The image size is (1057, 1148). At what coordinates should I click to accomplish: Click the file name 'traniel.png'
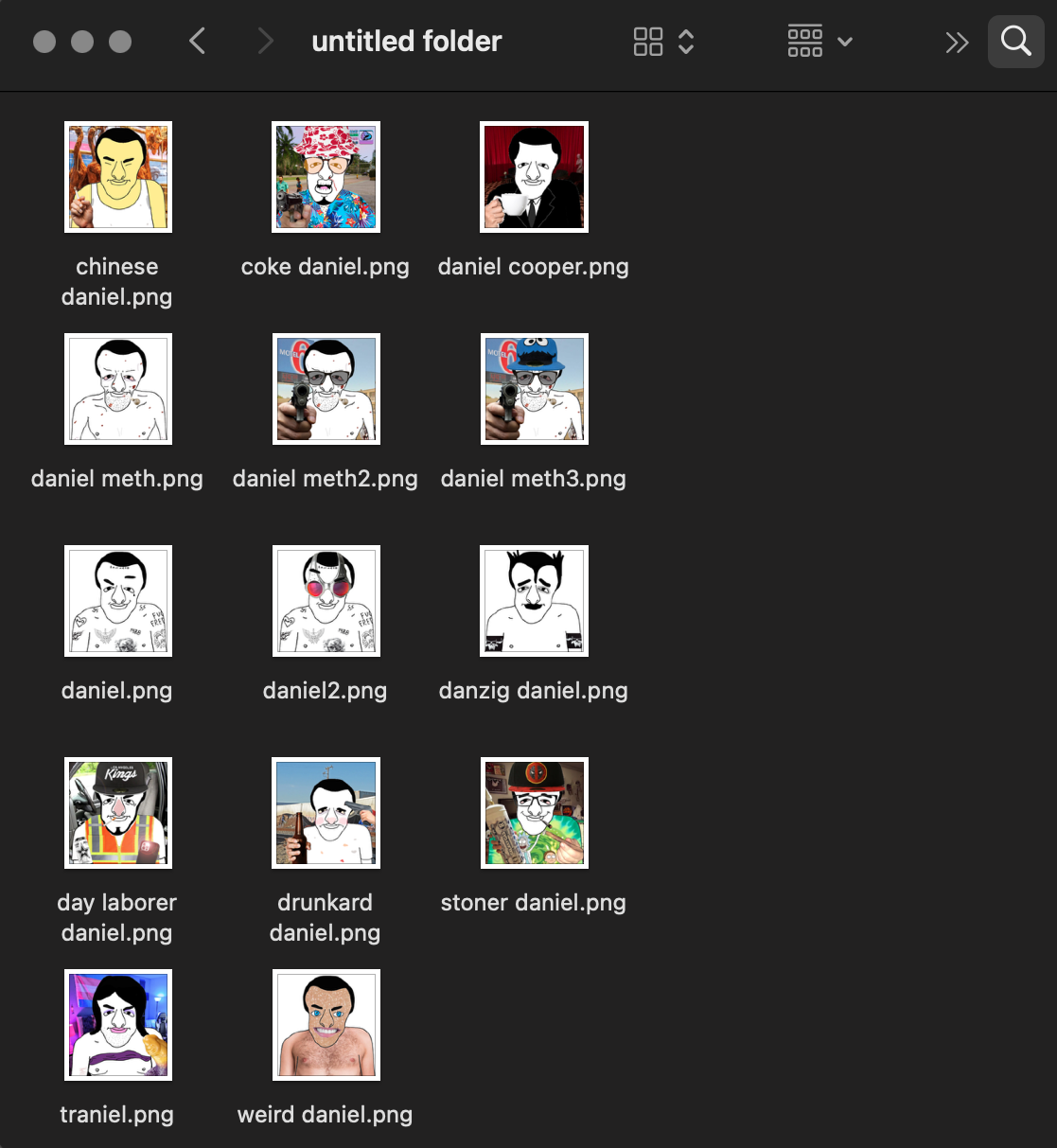tap(117, 1115)
